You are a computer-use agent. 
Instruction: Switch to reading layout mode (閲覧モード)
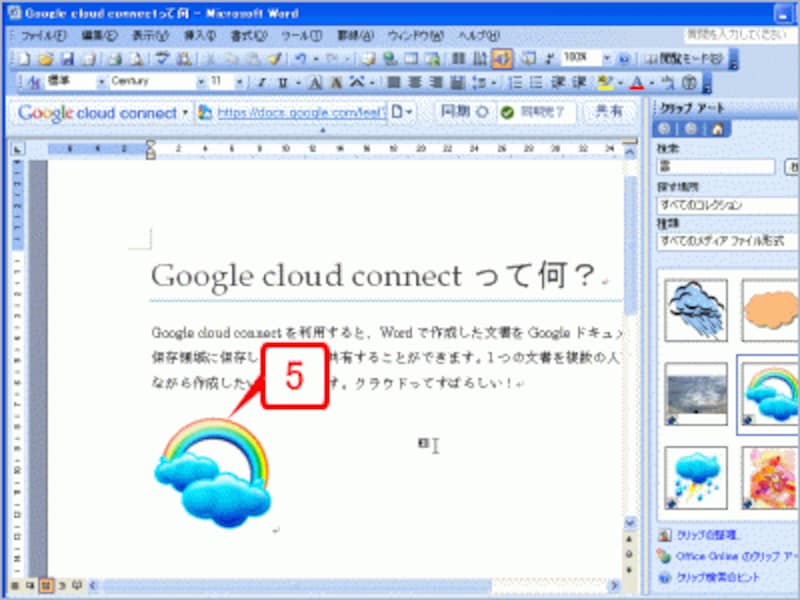coord(684,59)
